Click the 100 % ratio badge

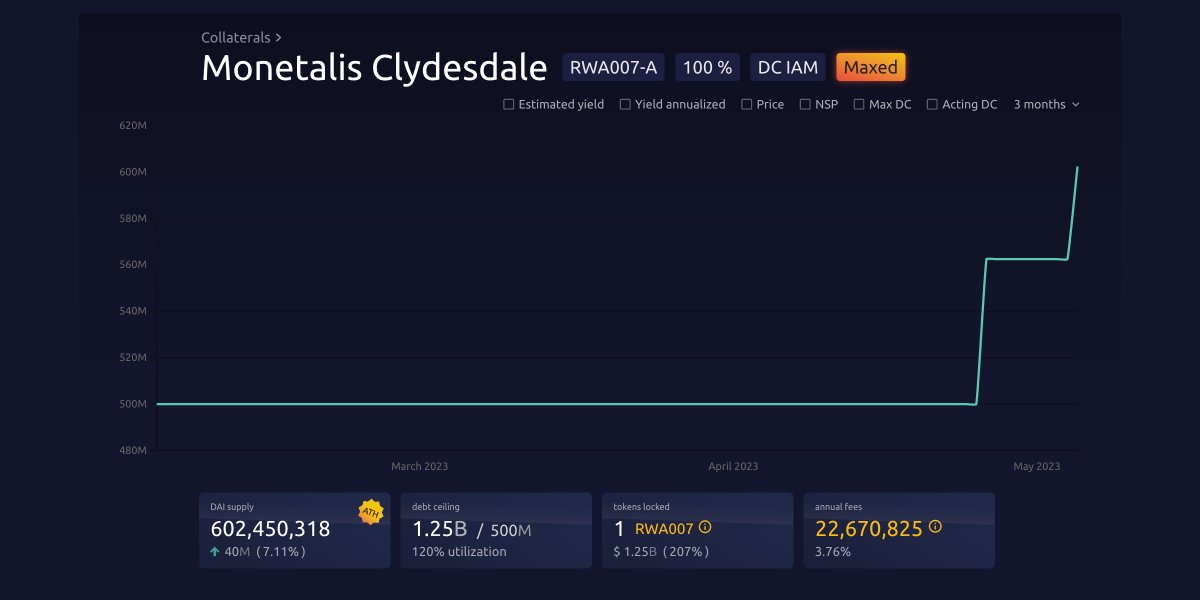click(x=707, y=68)
